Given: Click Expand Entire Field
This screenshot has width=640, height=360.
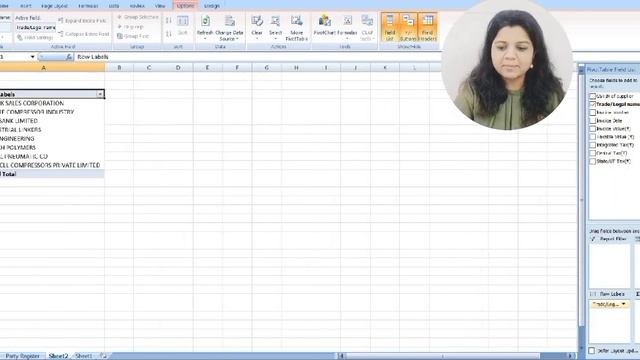Looking at the screenshot, I should pyautogui.click(x=82, y=20).
